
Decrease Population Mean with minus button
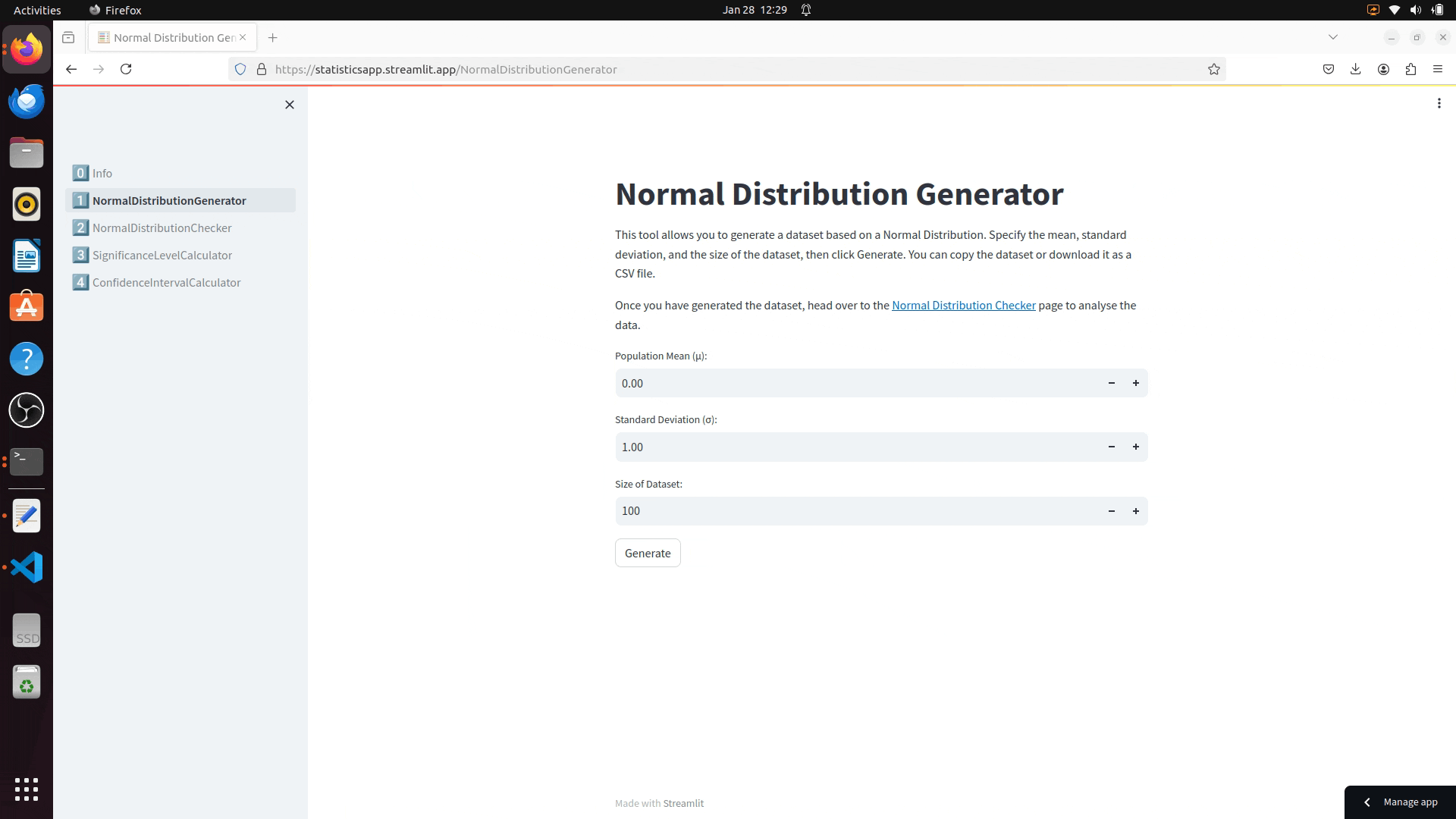pyautogui.click(x=1111, y=383)
